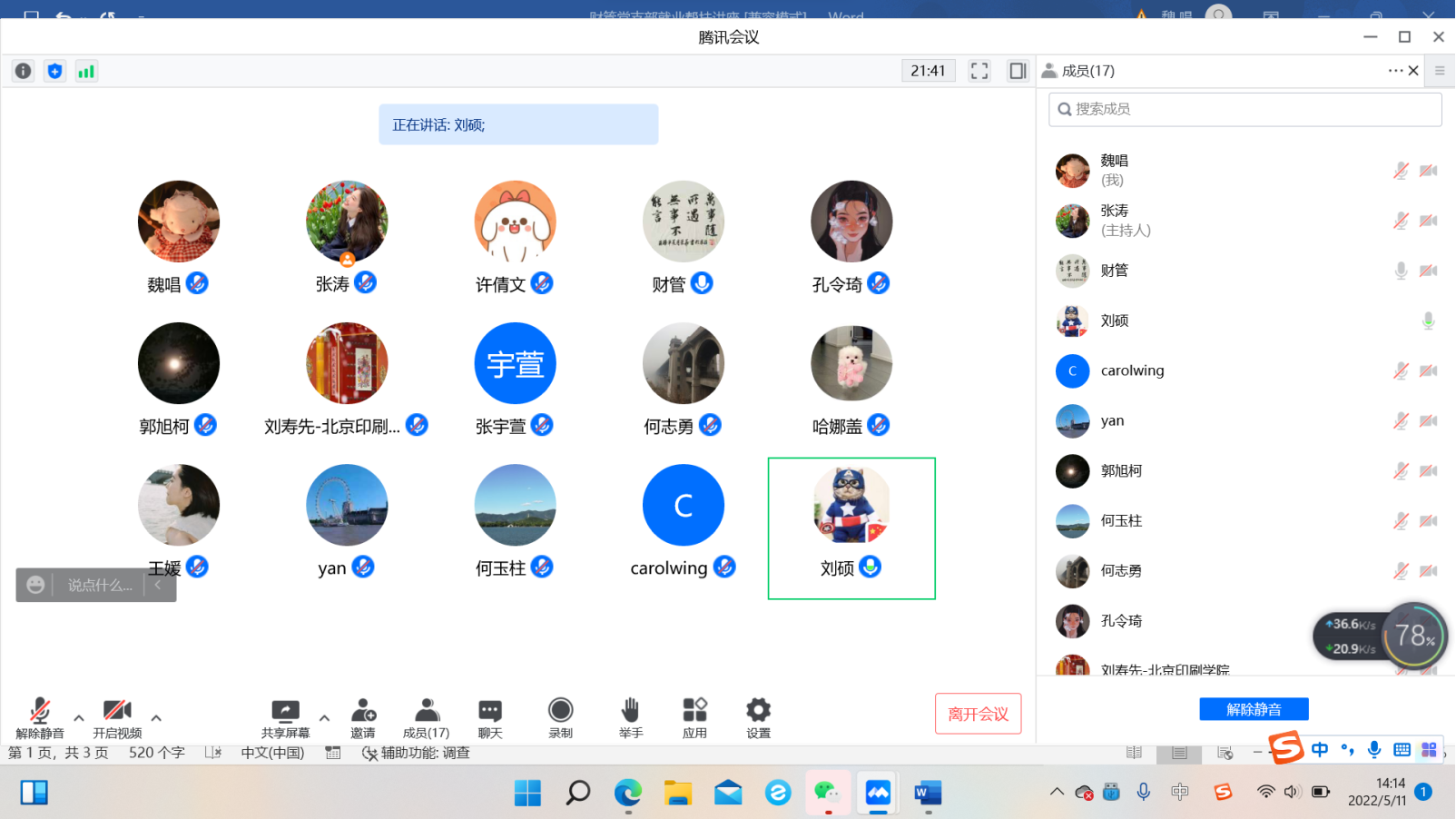Start screen sharing
This screenshot has height=819, width=1456.
[285, 718]
